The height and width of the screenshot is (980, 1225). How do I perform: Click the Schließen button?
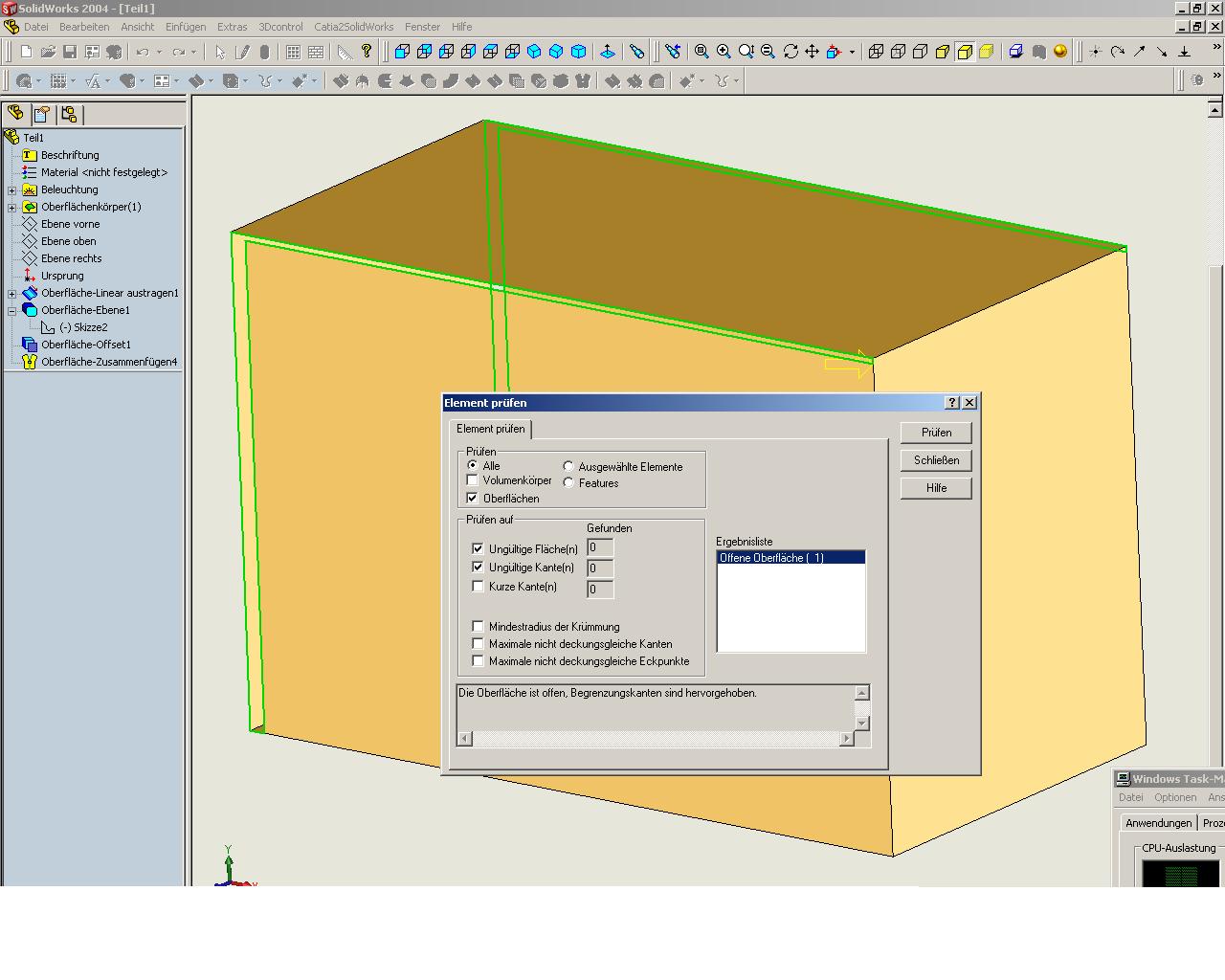point(936,460)
